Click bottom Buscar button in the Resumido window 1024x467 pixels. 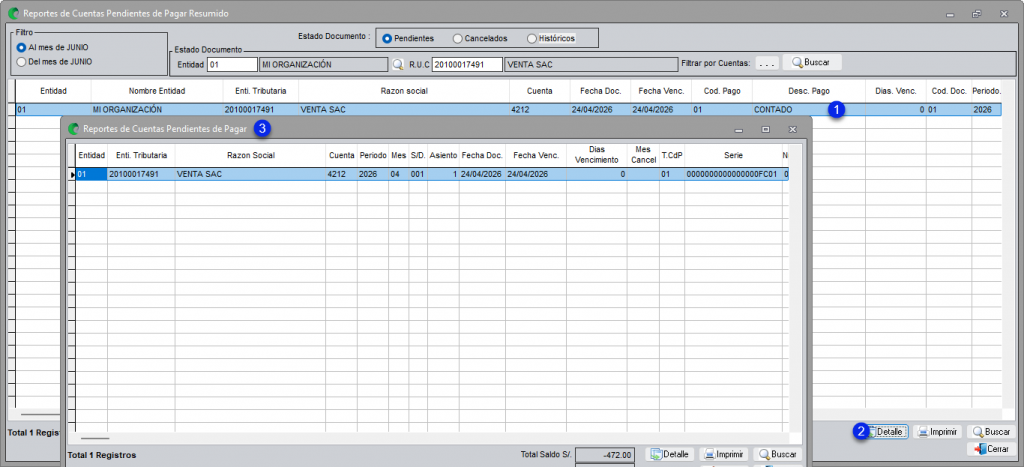coord(991,432)
